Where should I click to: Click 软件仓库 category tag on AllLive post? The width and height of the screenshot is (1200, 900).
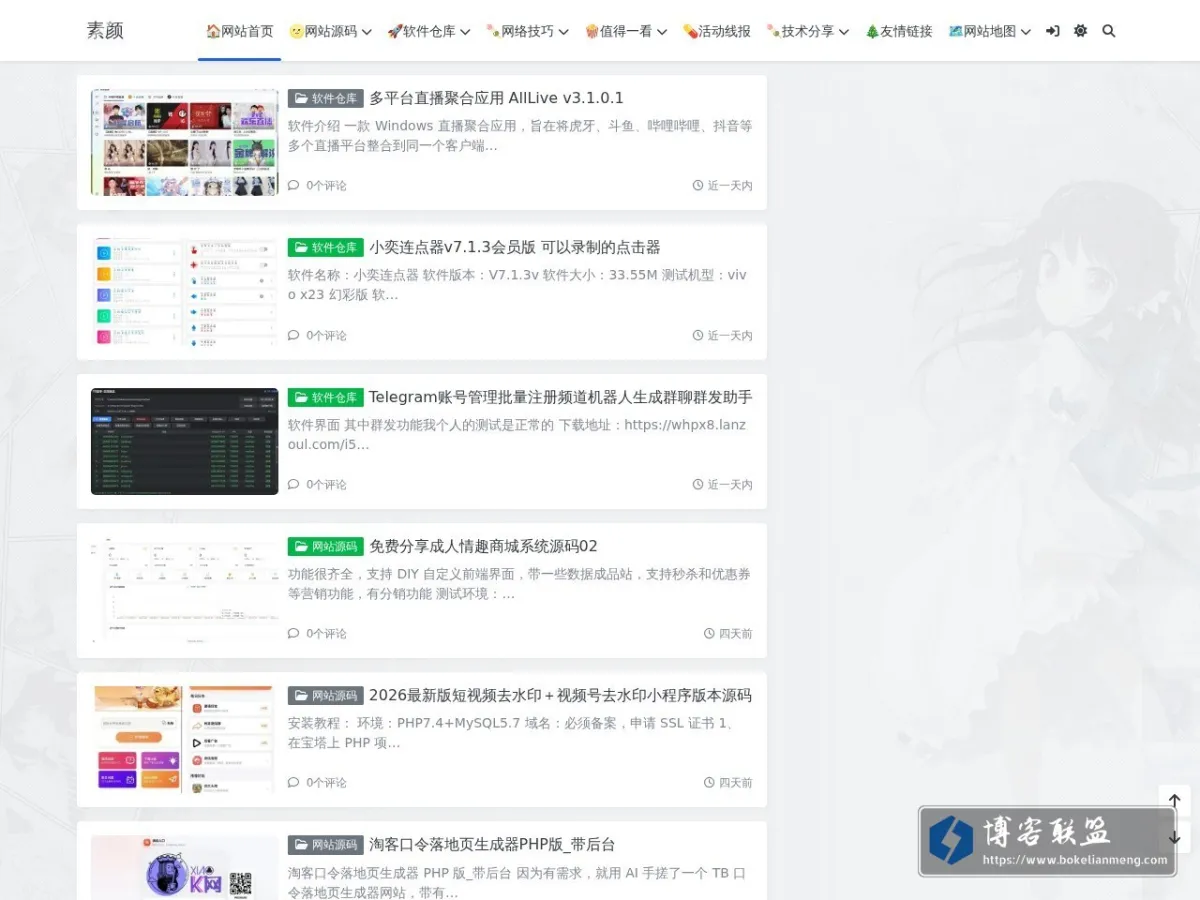(x=325, y=98)
